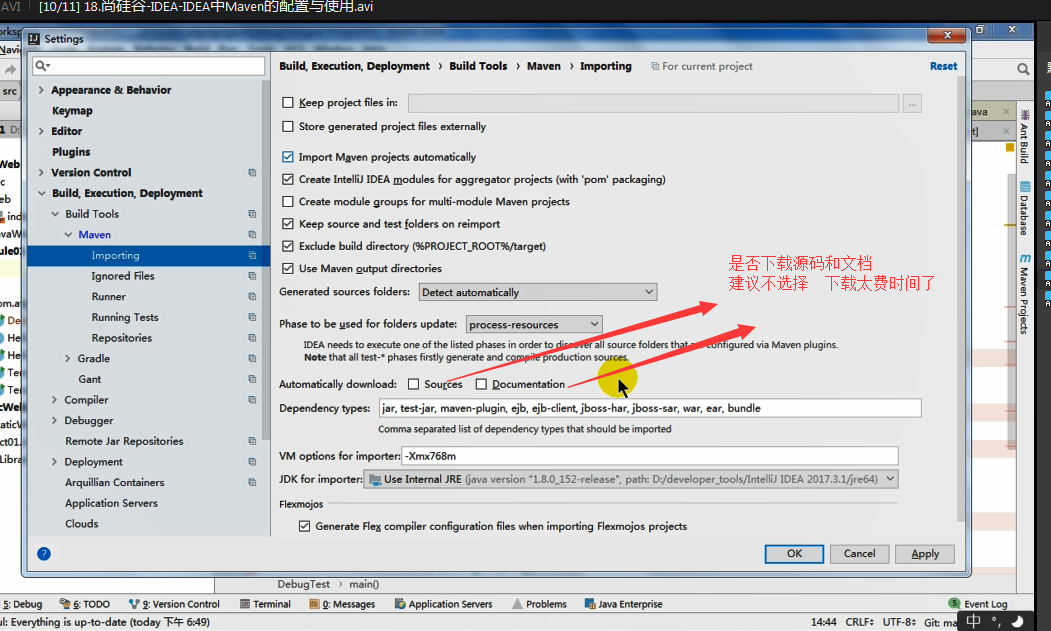Click the help question mark icon

click(x=44, y=554)
